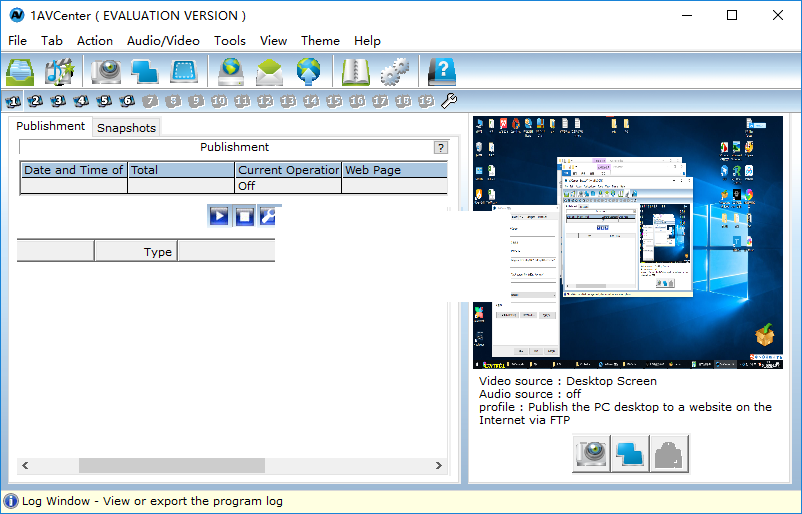Open the green envelope email icon
This screenshot has width=802, height=514.
pos(270,72)
